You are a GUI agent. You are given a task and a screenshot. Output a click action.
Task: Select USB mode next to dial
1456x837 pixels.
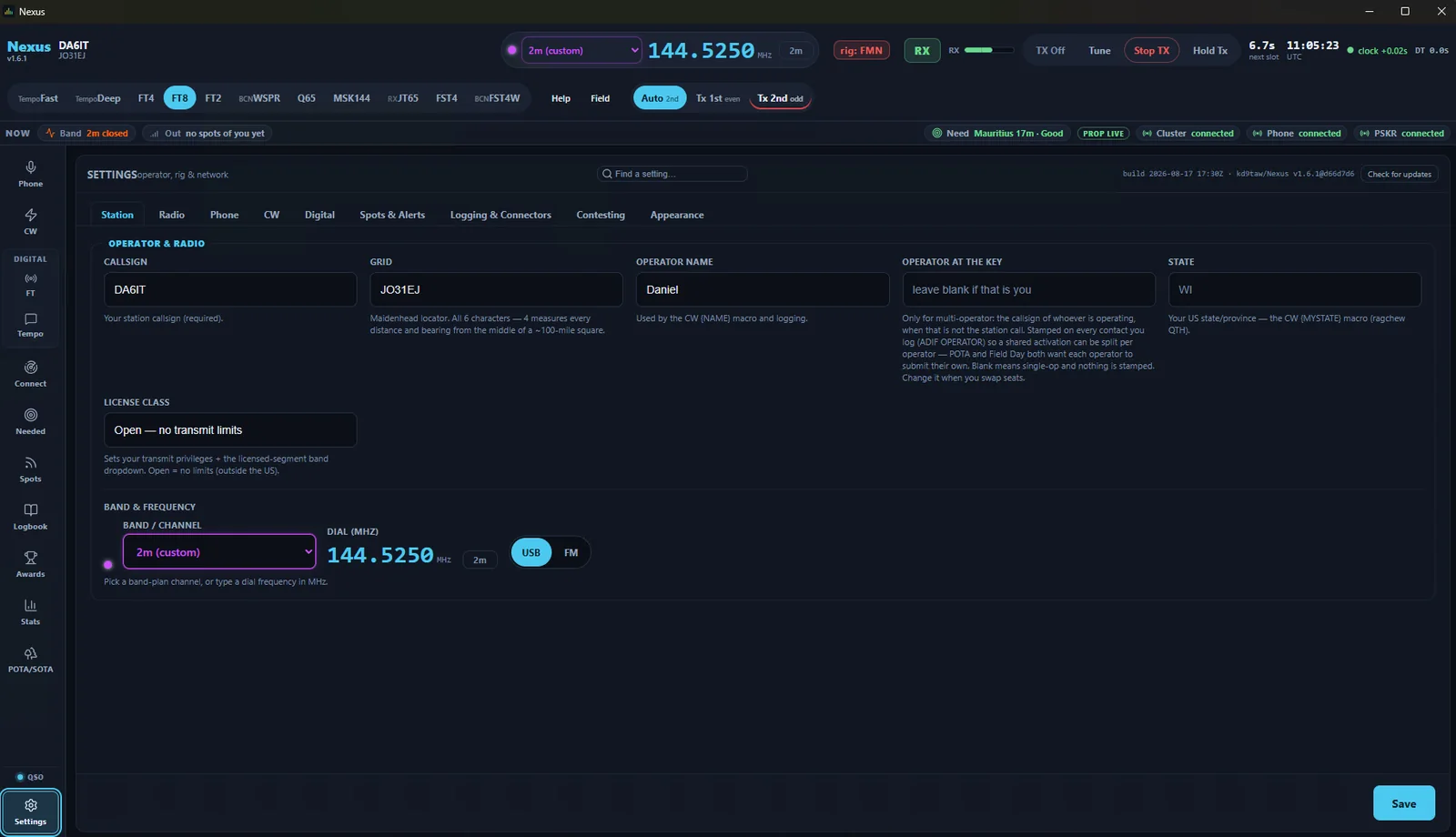tap(531, 552)
